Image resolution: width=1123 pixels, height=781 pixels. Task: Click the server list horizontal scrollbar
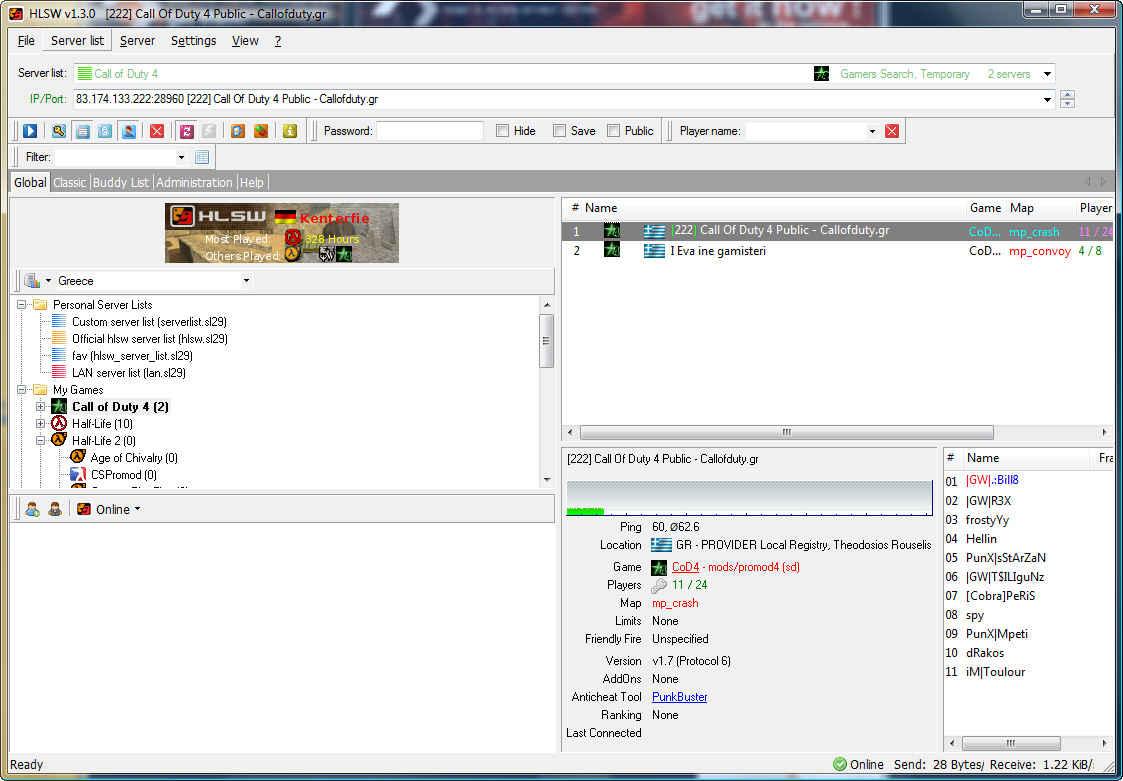coord(786,432)
